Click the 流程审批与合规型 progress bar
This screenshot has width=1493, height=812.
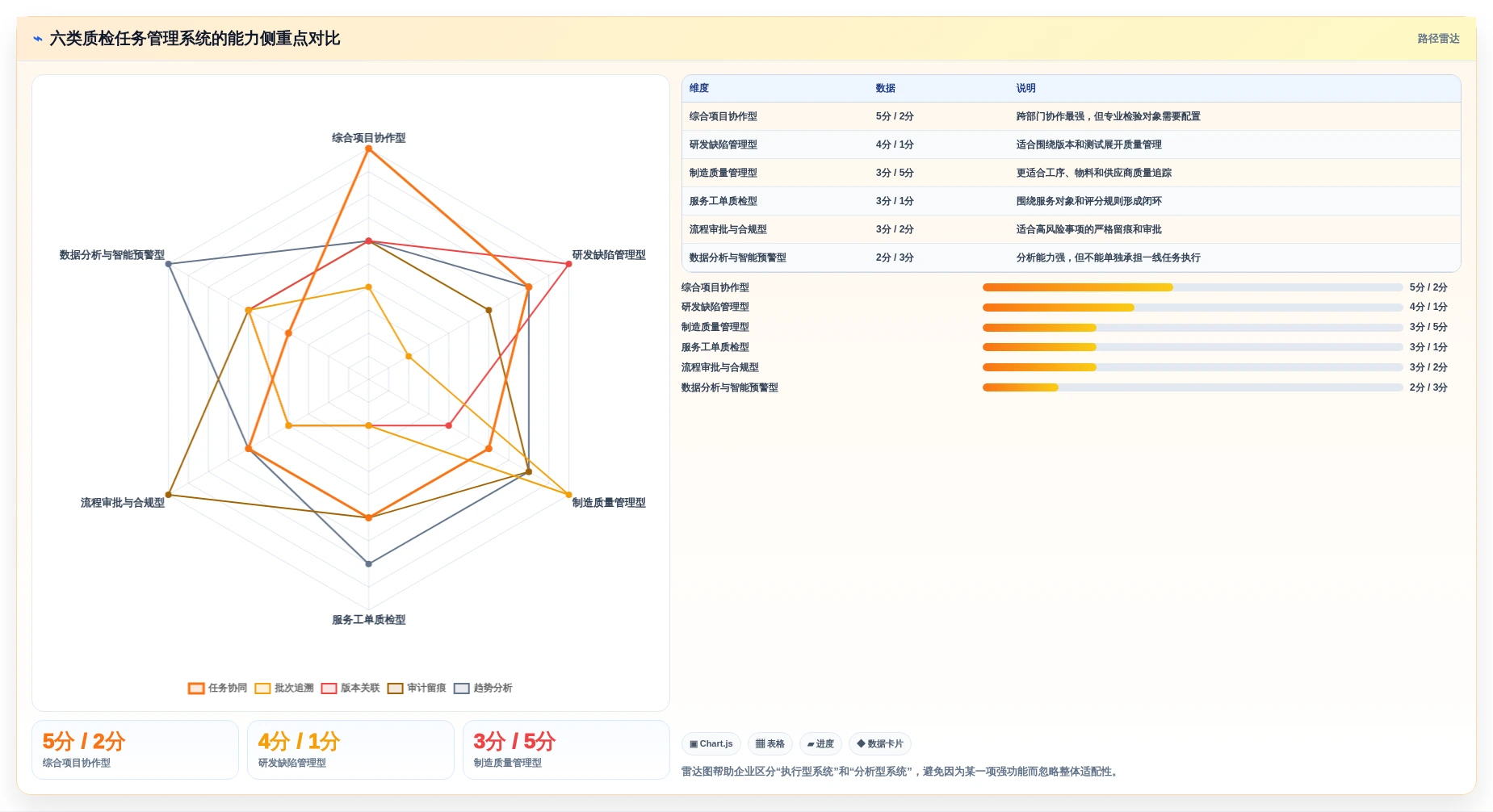click(1193, 367)
